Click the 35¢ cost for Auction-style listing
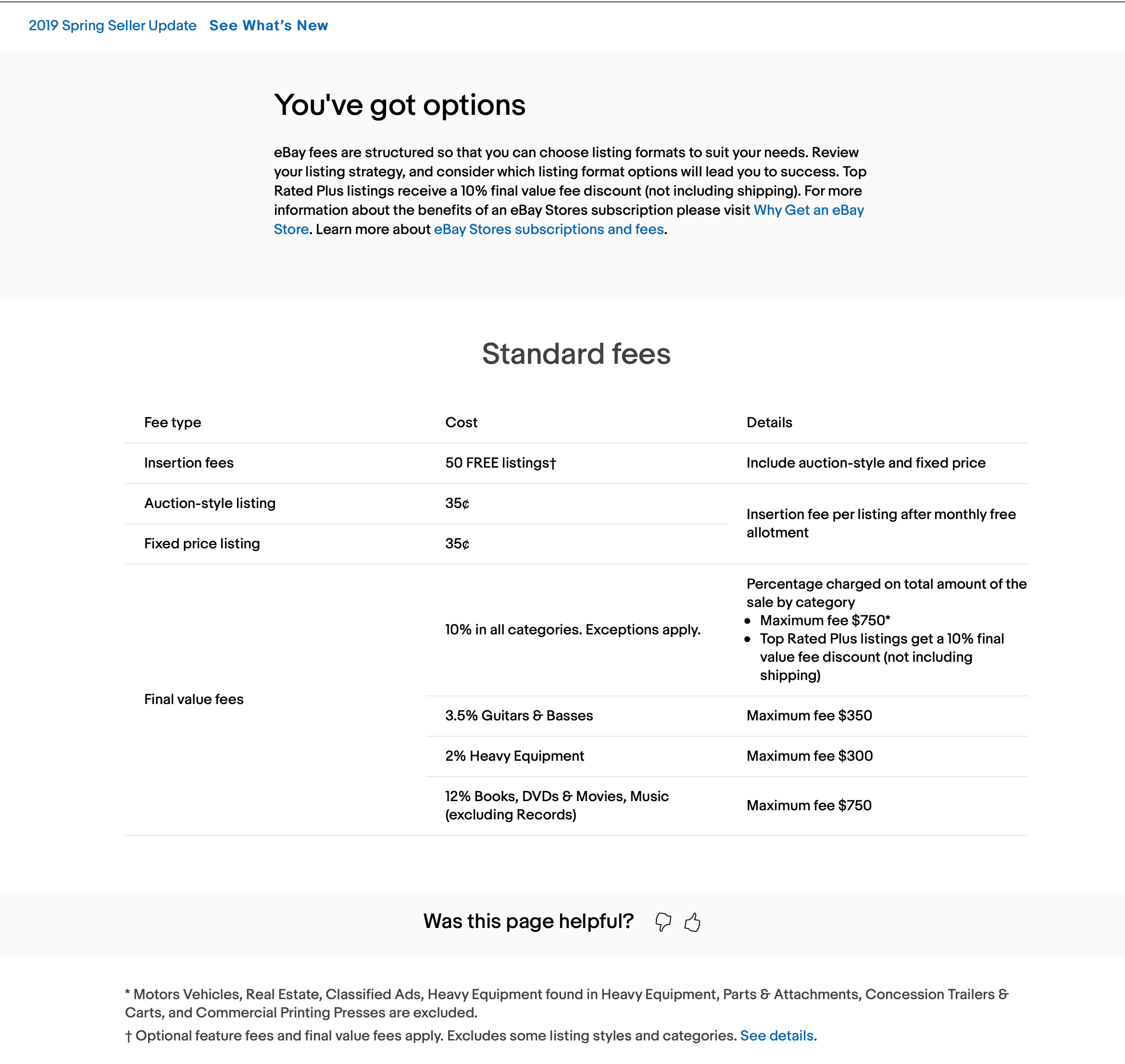Screen dimensions: 1125x1064 [457, 503]
